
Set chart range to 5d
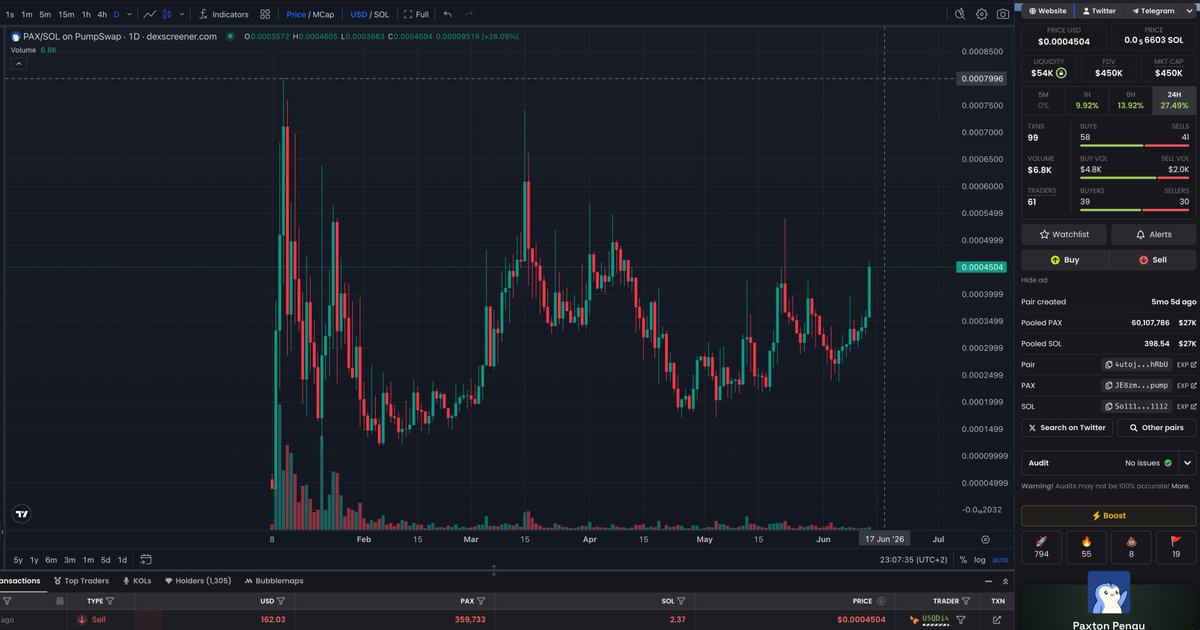[x=105, y=560]
